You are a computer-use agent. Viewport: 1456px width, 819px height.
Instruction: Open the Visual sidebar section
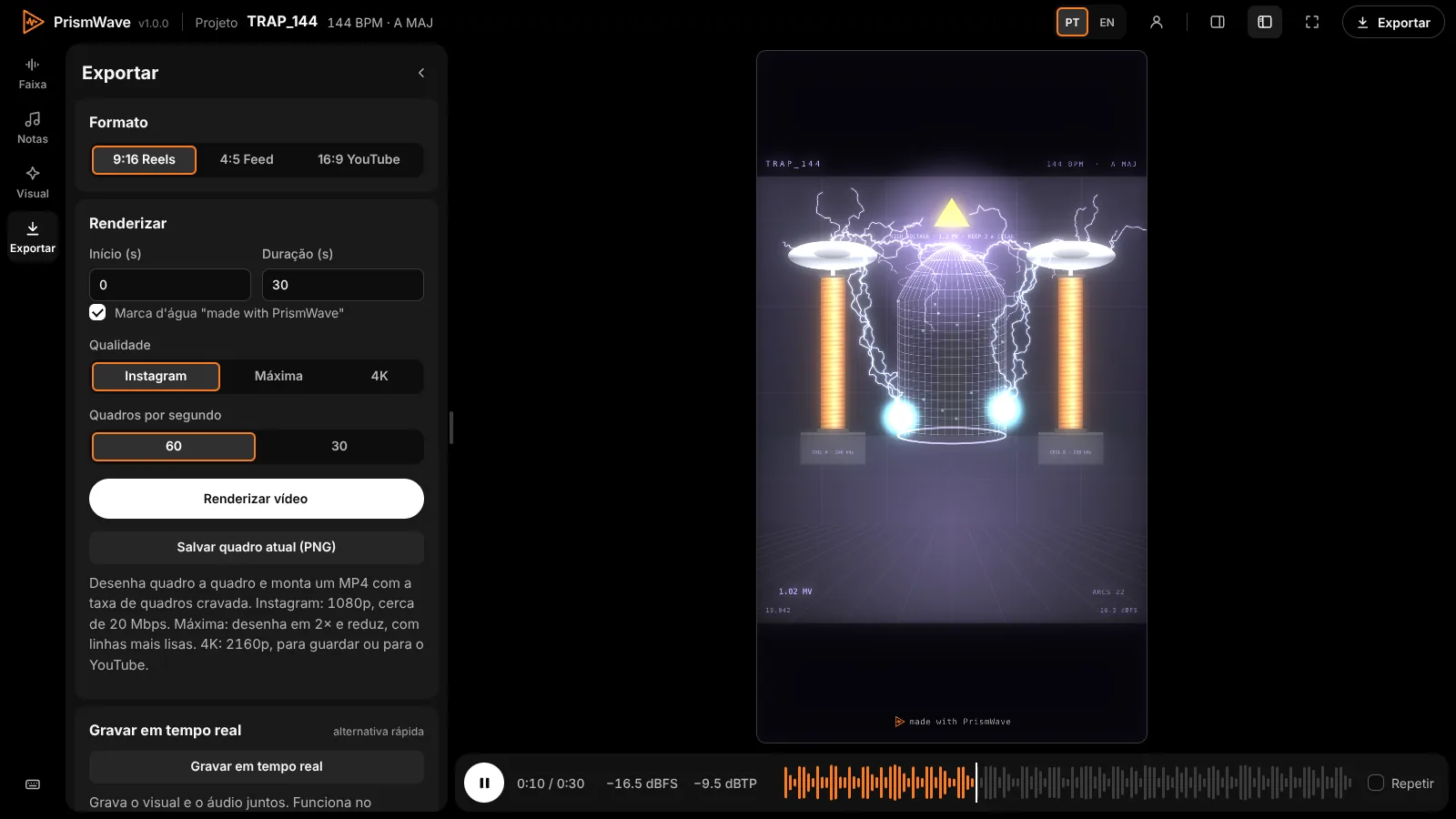point(33,183)
